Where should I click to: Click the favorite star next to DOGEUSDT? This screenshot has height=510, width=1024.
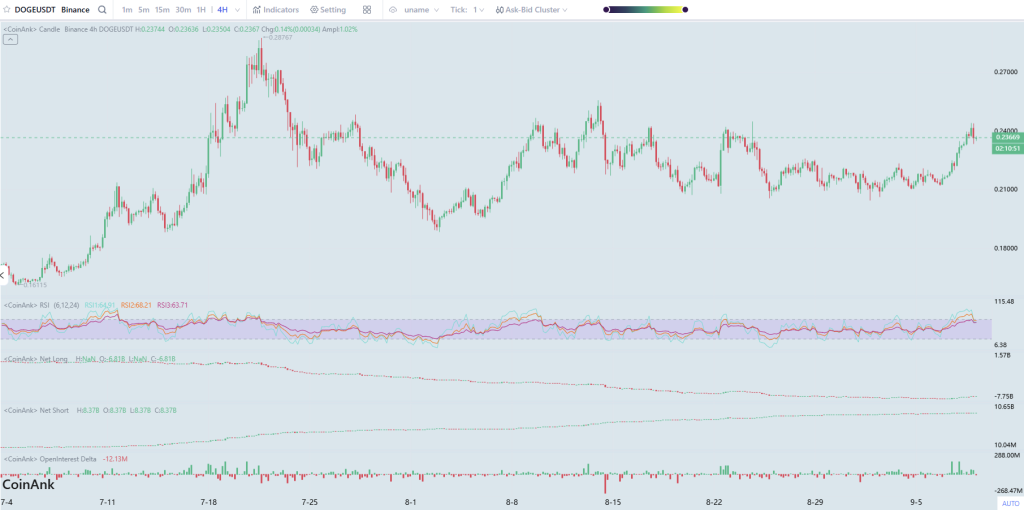(7, 10)
